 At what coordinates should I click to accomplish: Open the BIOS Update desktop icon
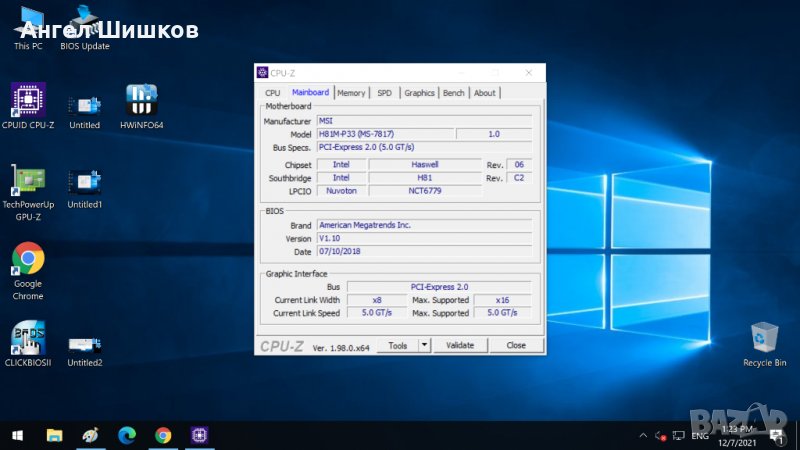click(x=85, y=22)
